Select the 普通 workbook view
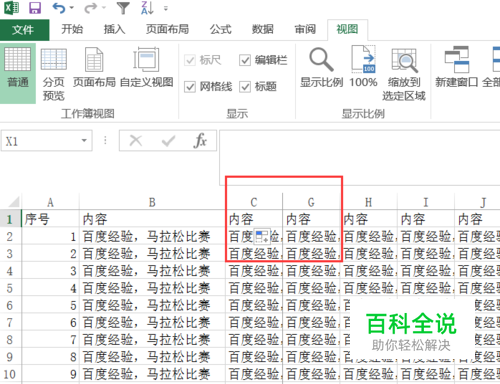500x384 pixels. coord(18,73)
